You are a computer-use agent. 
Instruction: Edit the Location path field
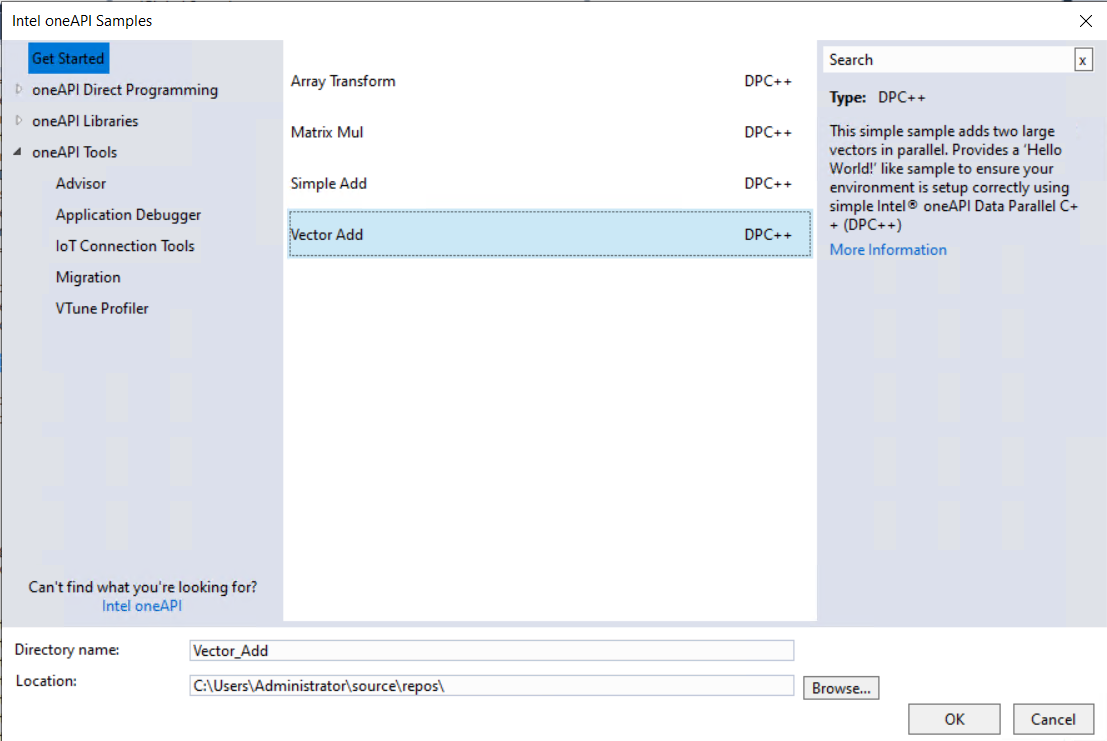pyautogui.click(x=491, y=686)
